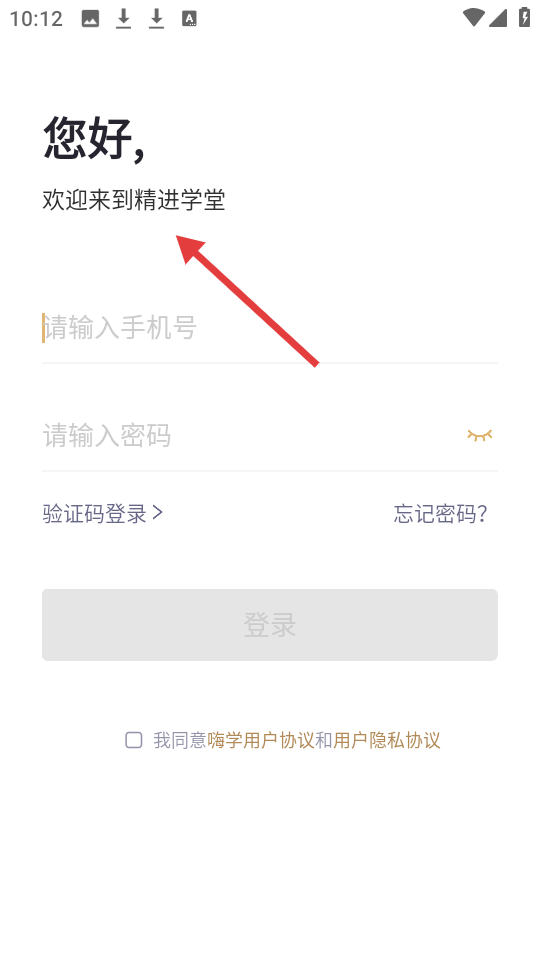Tap the first download notification icon

pos(124,19)
